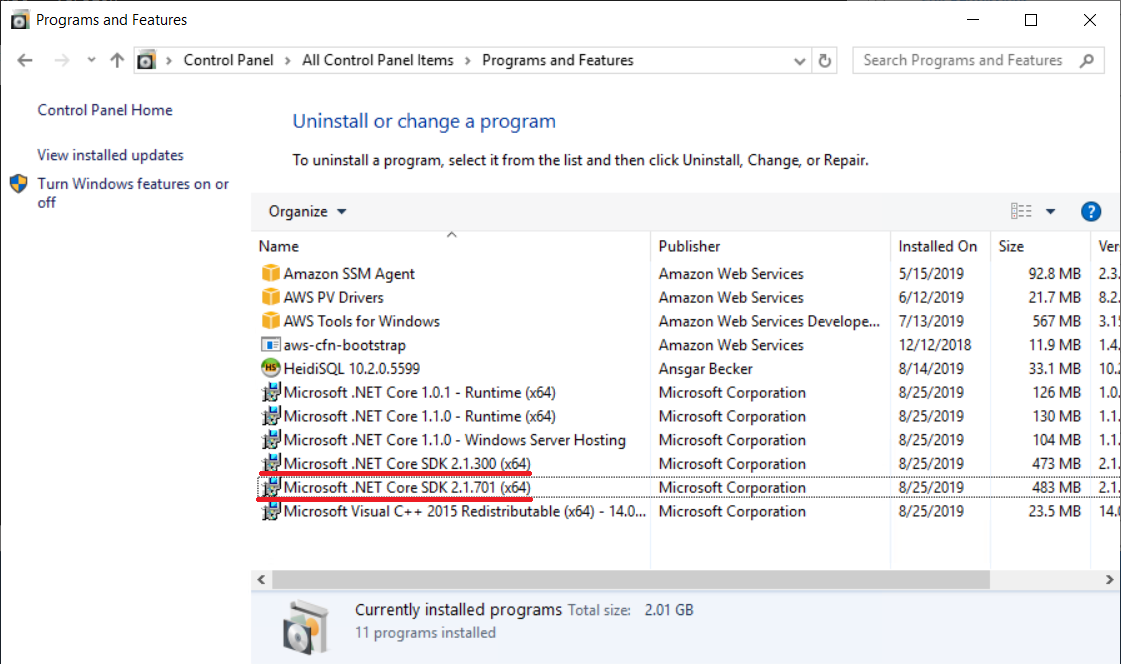Click the .NET Core SDK 2.1.300 icon
This screenshot has width=1121, height=664.
(x=270, y=463)
